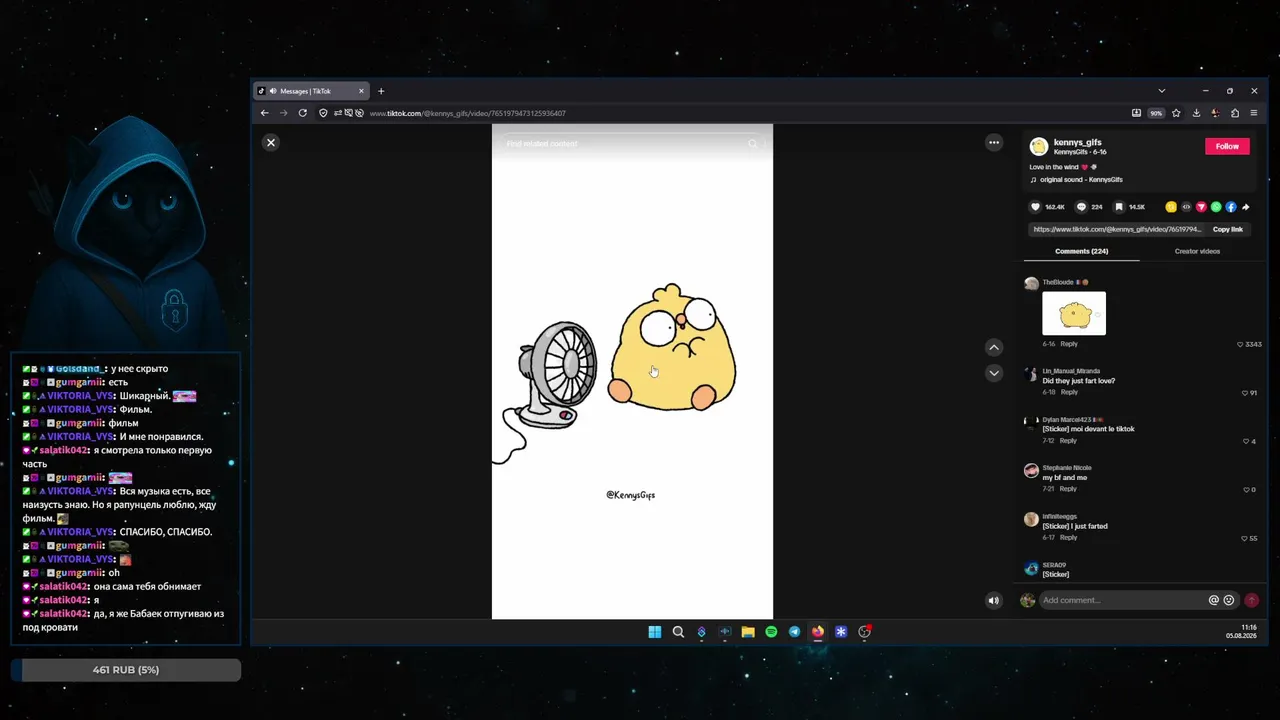Focus the Add comment input field

pos(1122,600)
